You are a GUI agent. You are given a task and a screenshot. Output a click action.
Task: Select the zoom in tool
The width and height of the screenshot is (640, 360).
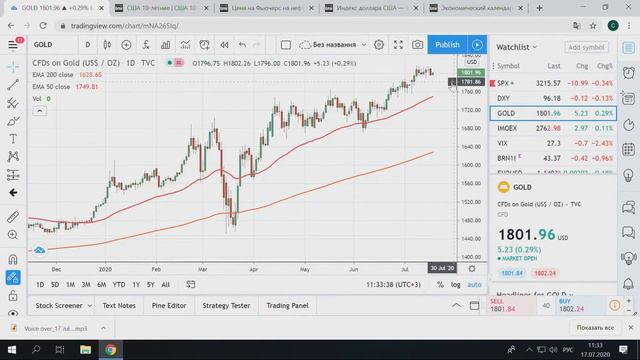(13, 235)
